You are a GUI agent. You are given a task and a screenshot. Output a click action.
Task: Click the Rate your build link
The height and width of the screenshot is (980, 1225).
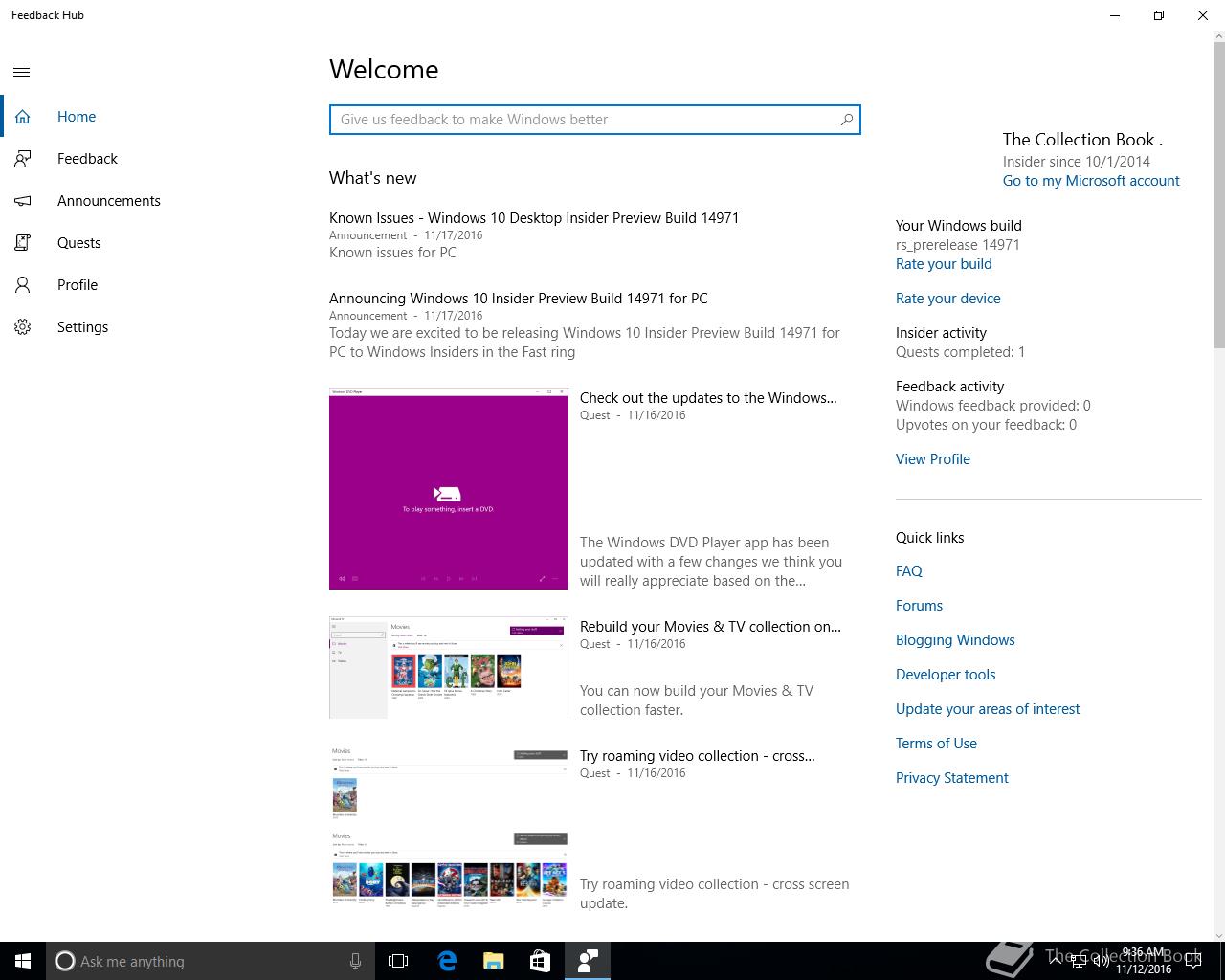(944, 264)
